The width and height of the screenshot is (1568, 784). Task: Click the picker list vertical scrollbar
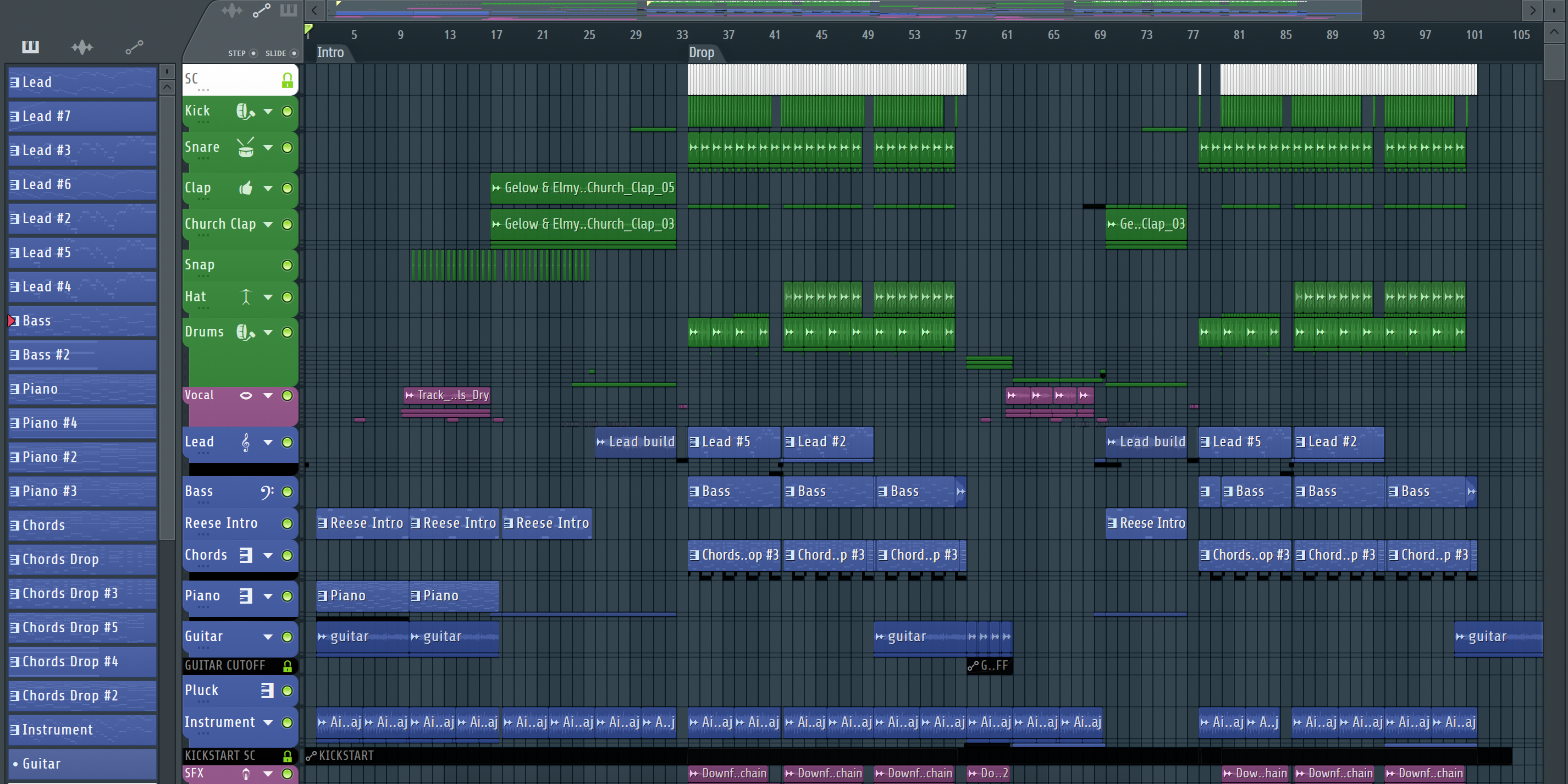tap(166, 317)
